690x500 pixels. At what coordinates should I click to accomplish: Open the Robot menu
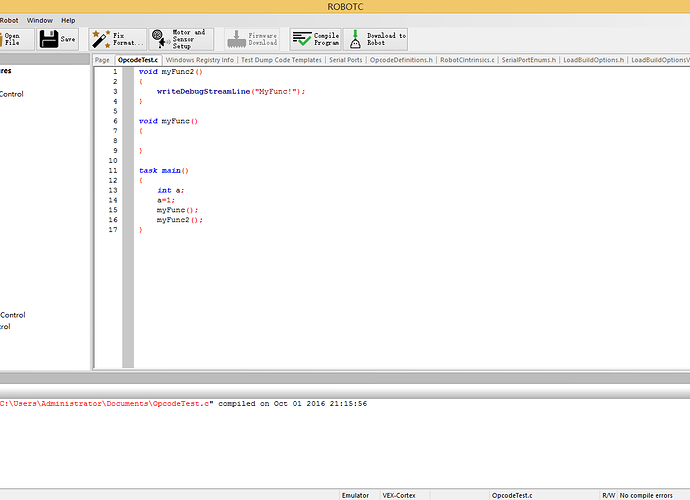point(9,20)
